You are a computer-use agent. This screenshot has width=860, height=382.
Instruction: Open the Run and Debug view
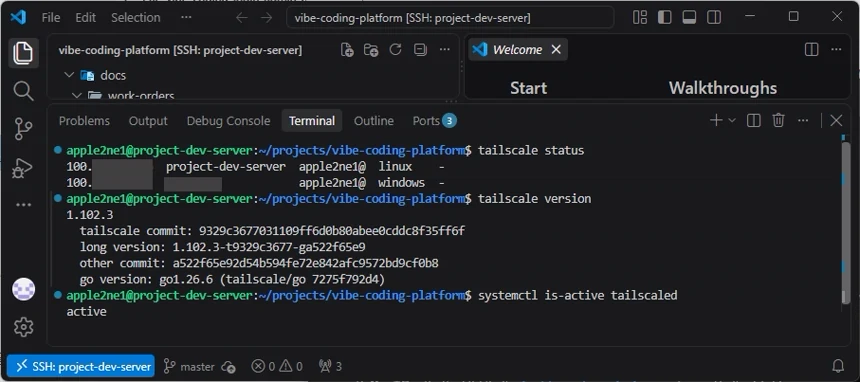pyautogui.click(x=23, y=168)
